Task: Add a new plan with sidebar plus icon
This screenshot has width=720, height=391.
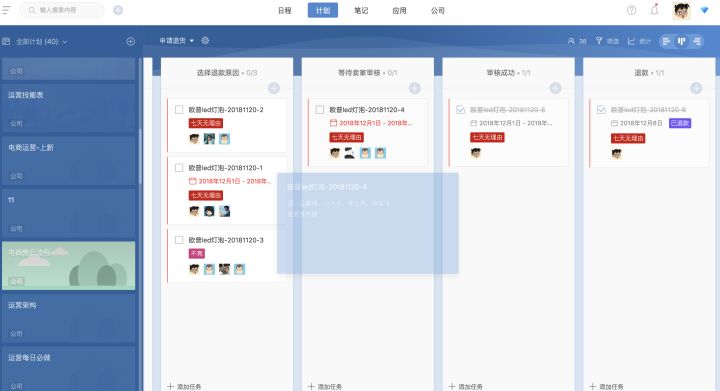Action: (x=130, y=41)
